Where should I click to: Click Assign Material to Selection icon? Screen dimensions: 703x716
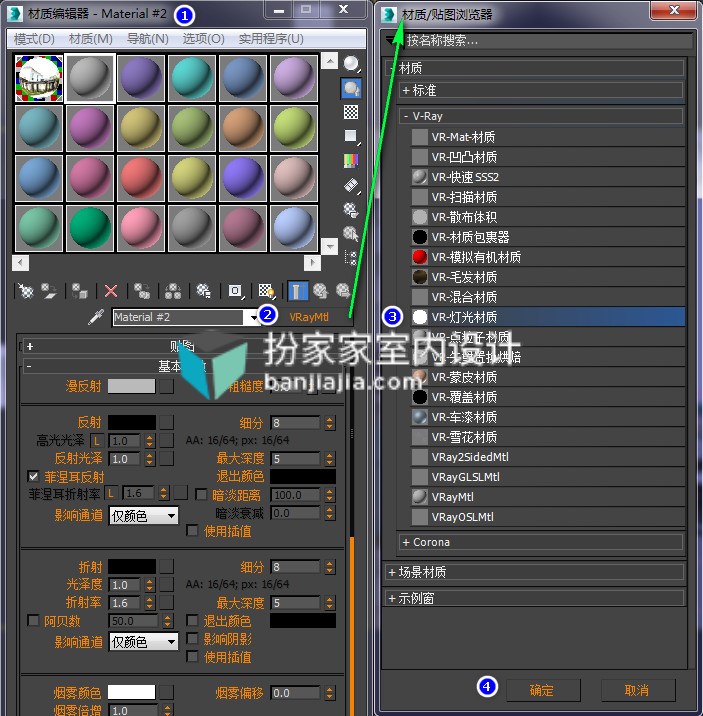pos(80,290)
